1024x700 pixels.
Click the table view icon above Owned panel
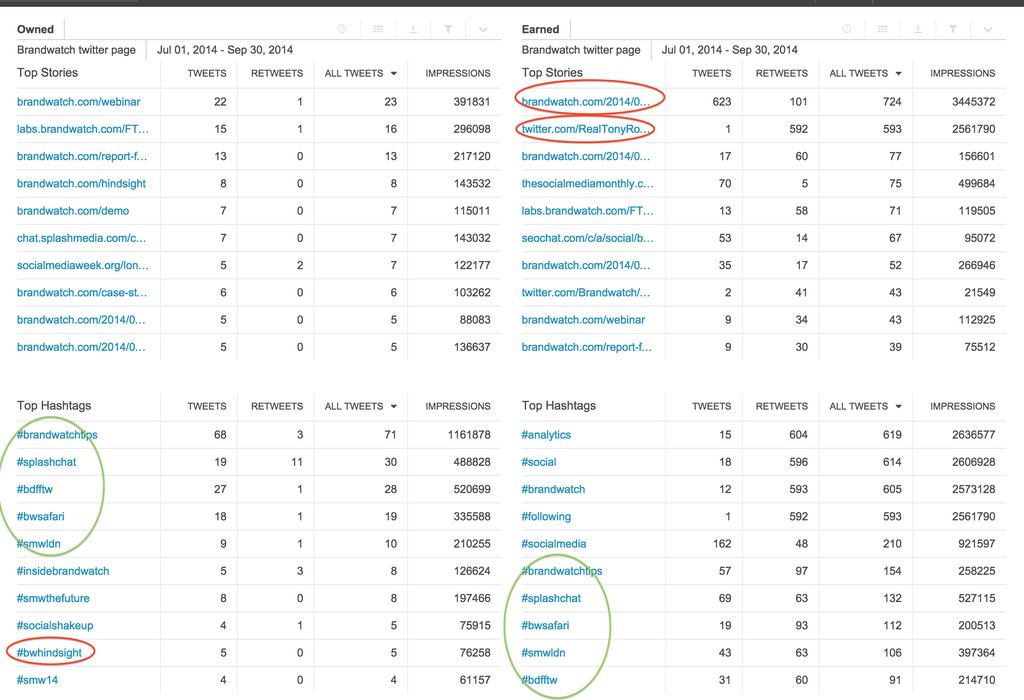pos(378,29)
